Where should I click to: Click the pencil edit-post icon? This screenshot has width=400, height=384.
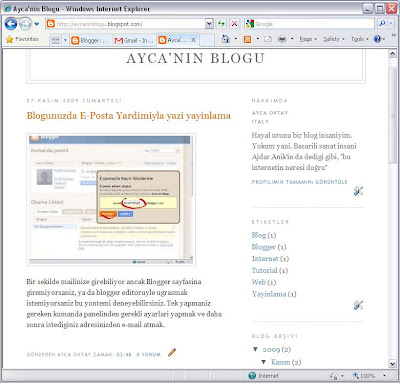[172, 352]
